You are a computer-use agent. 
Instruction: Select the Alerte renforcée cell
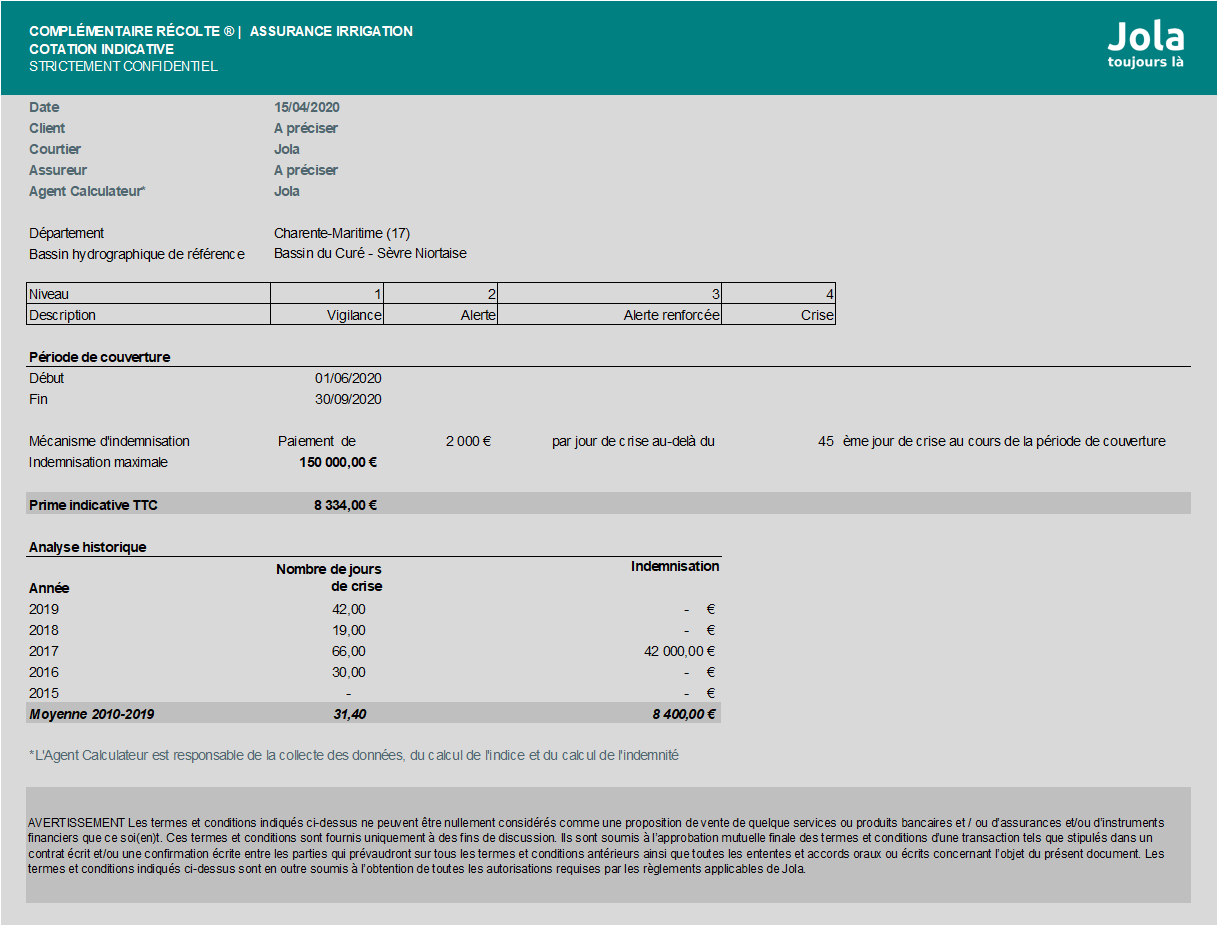coord(610,315)
